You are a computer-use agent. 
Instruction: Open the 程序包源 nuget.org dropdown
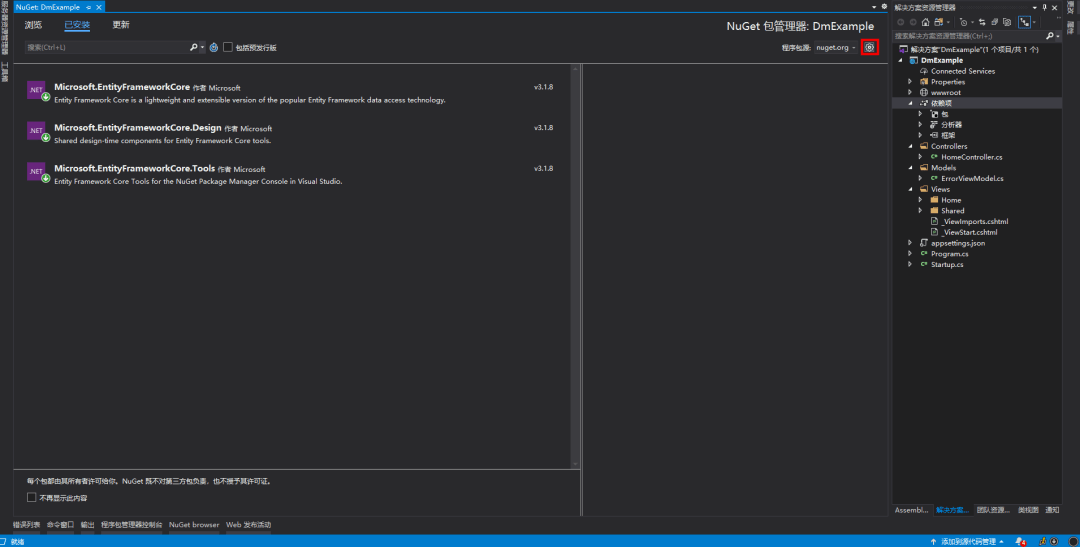coord(835,47)
